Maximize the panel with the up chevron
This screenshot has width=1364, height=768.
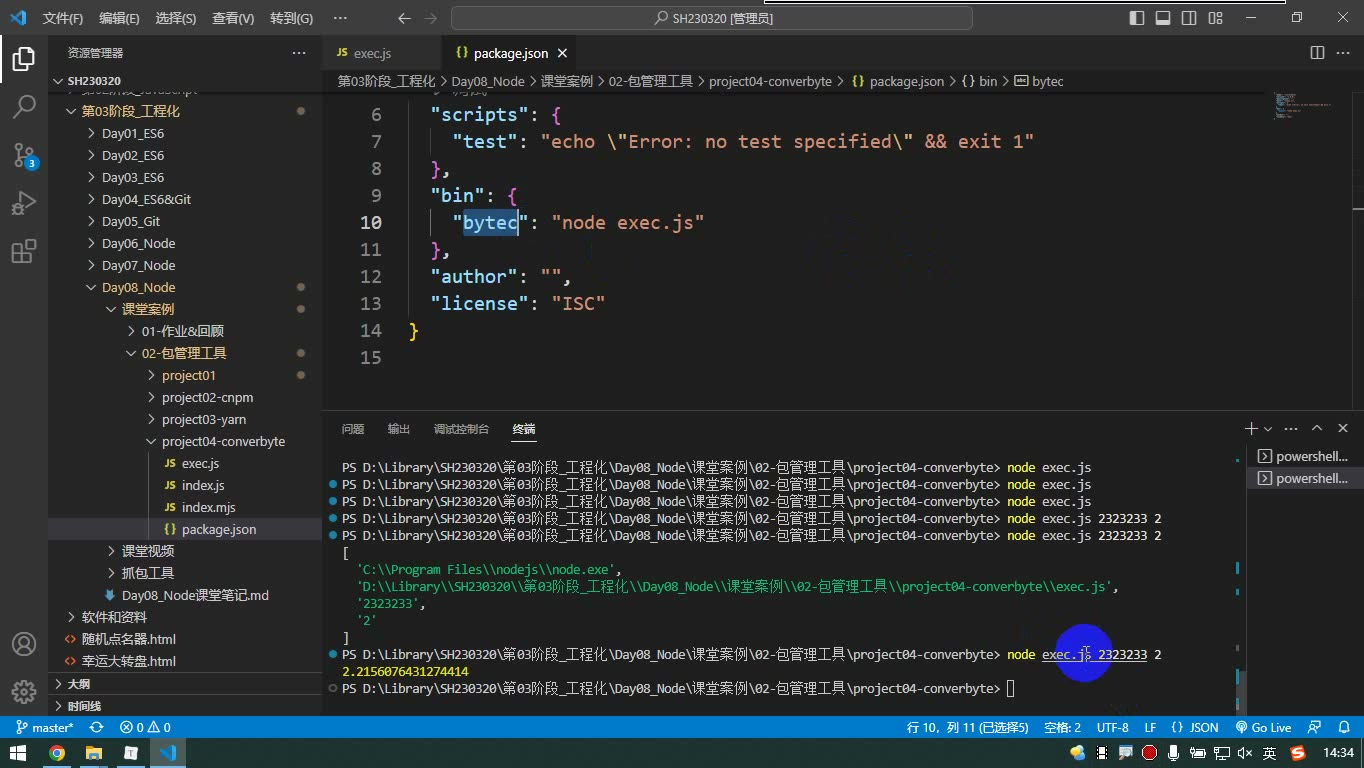pos(1317,429)
